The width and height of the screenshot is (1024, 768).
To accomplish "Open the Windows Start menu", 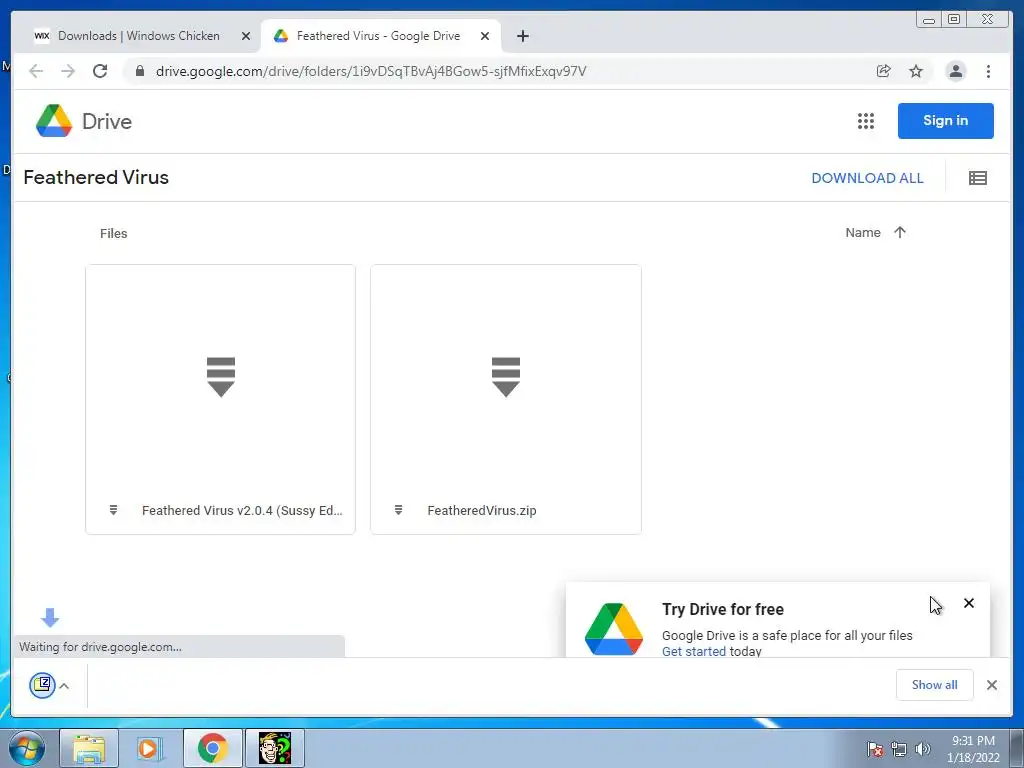I will [x=26, y=748].
